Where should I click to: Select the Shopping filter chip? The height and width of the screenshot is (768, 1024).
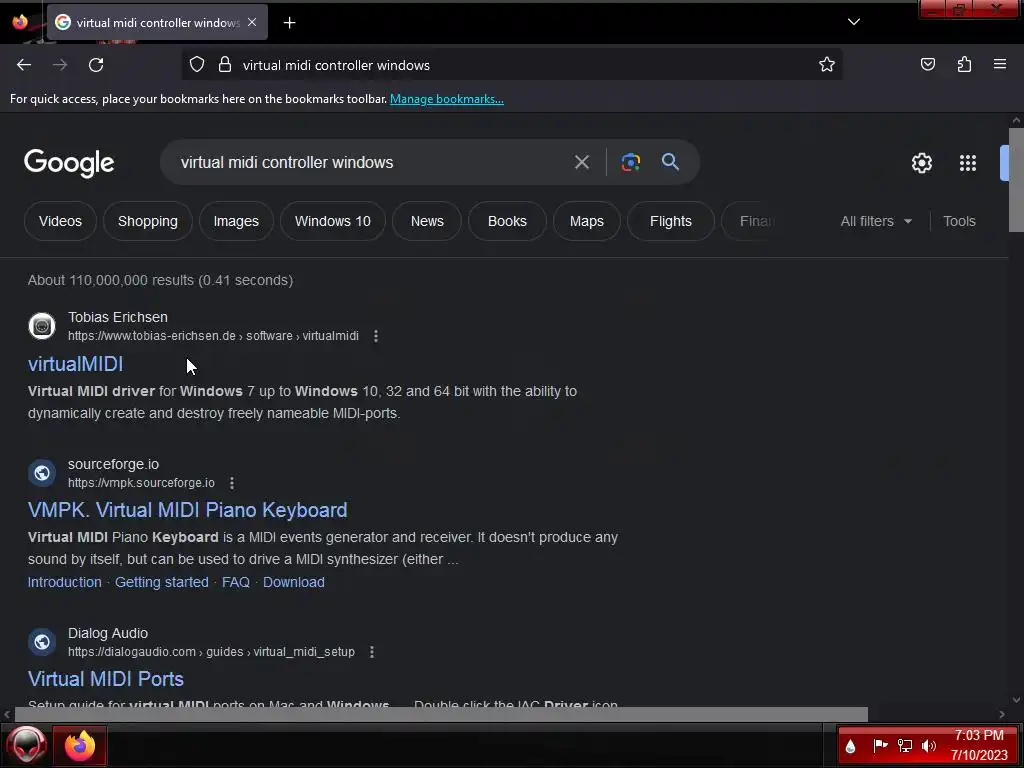(148, 221)
